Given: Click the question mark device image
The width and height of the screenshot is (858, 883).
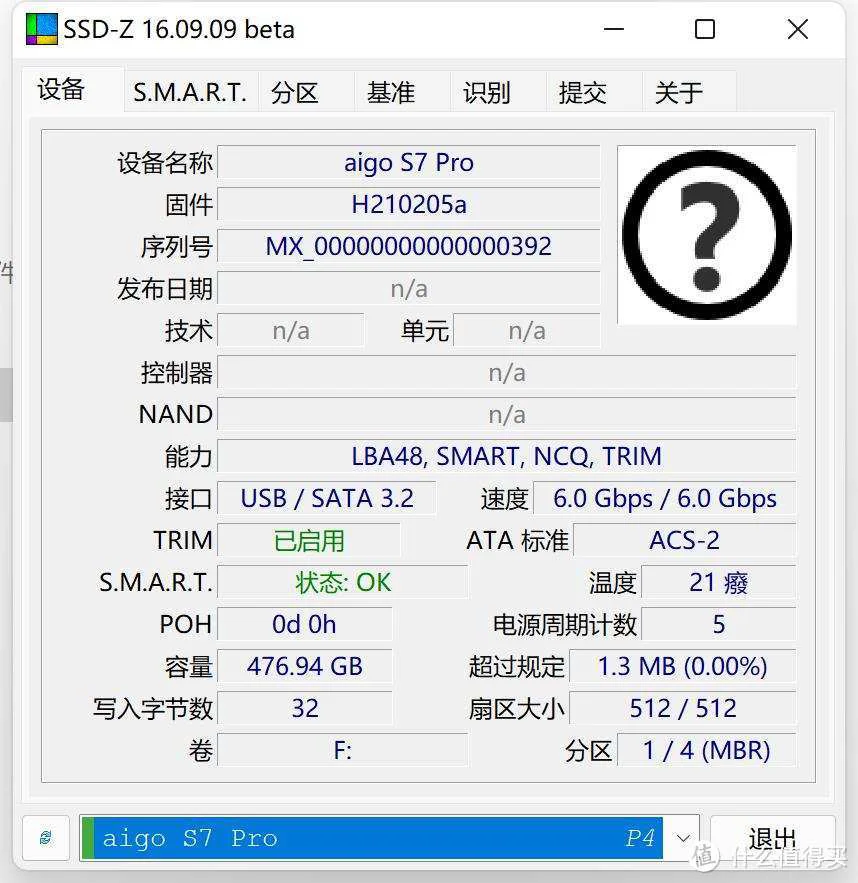Looking at the screenshot, I should click(x=707, y=235).
